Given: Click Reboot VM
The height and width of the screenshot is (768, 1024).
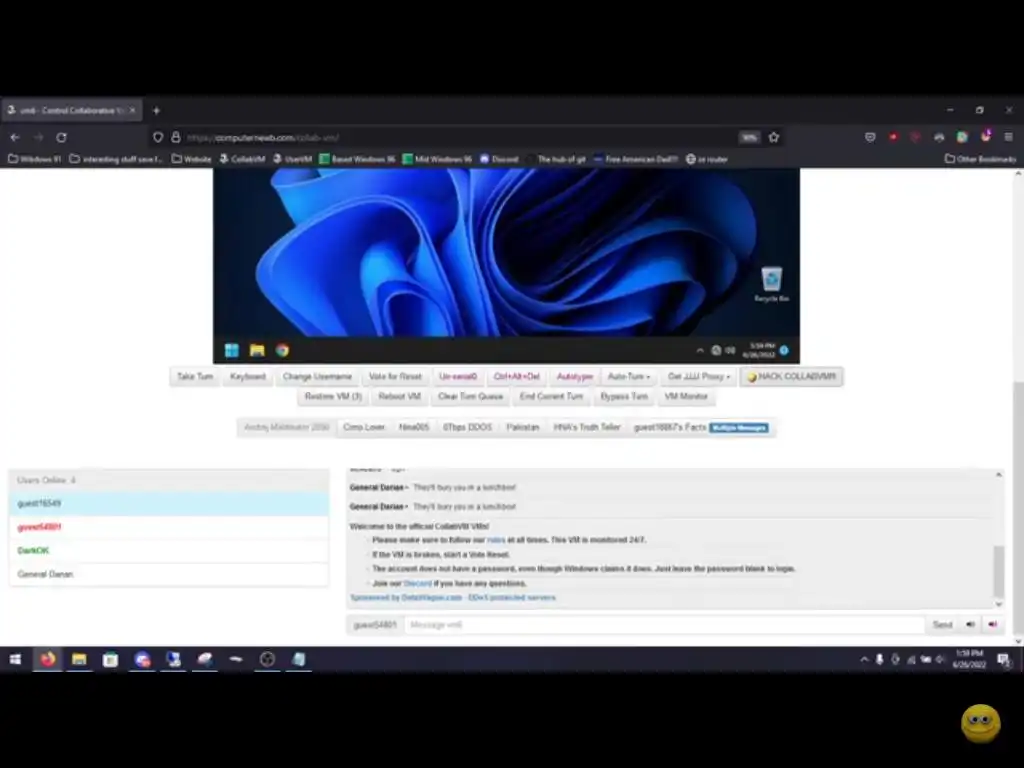Looking at the screenshot, I should click(399, 396).
